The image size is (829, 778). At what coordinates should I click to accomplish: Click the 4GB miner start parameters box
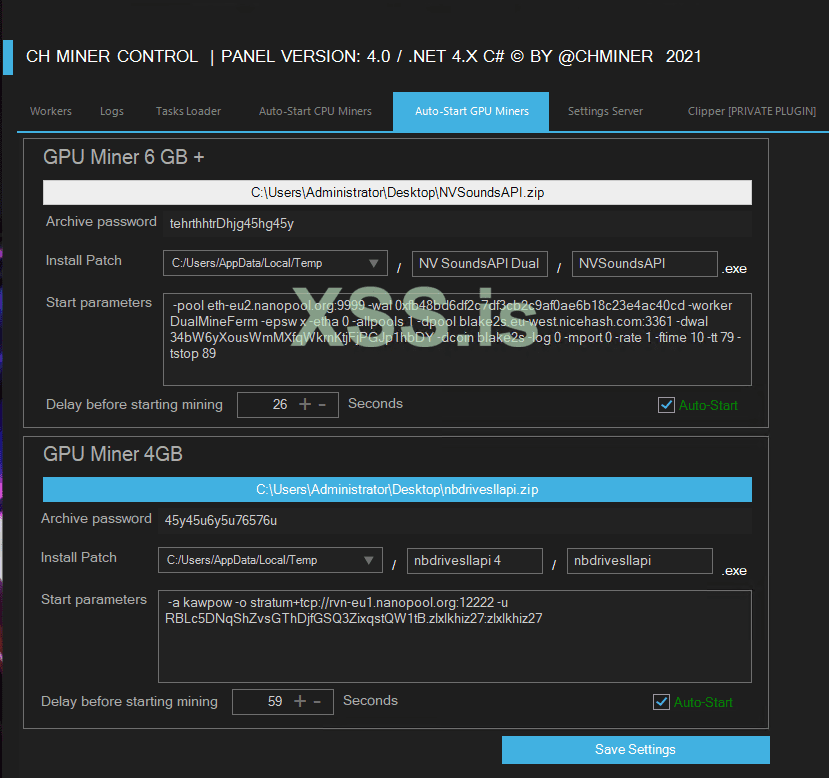click(455, 636)
